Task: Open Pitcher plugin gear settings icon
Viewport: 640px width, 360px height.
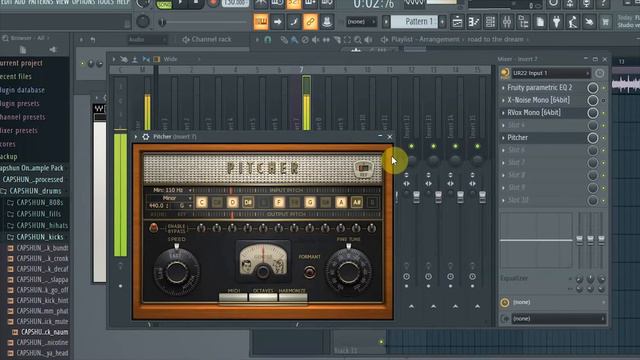Action: [146, 137]
